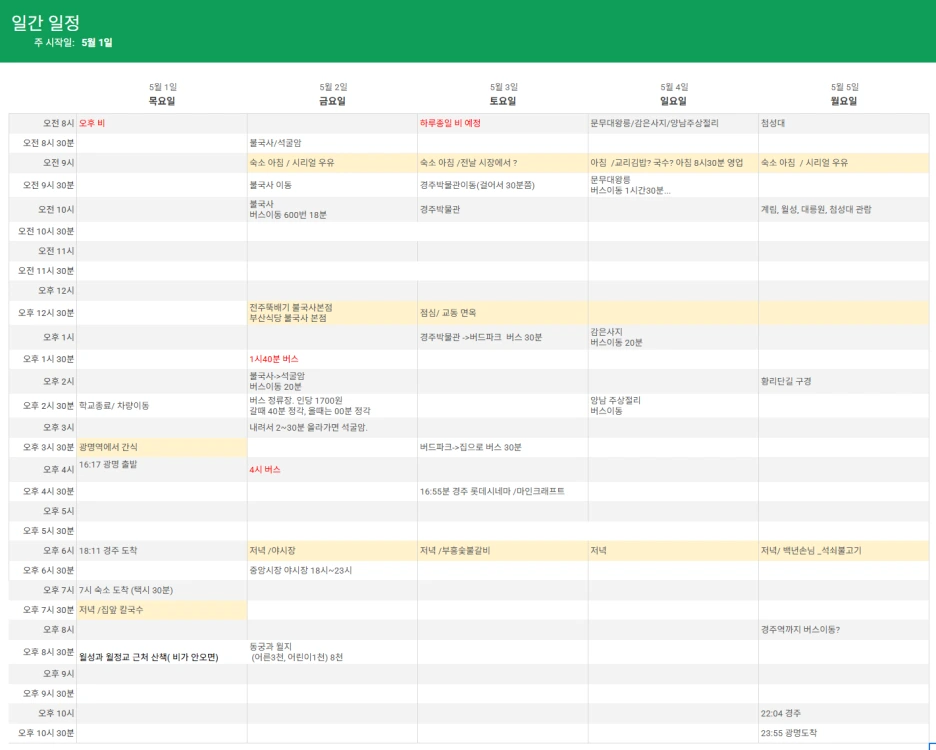Screen dimensions: 936x750
Task: Select the '버스이동 600번 18분' cell
Action: coord(332,210)
